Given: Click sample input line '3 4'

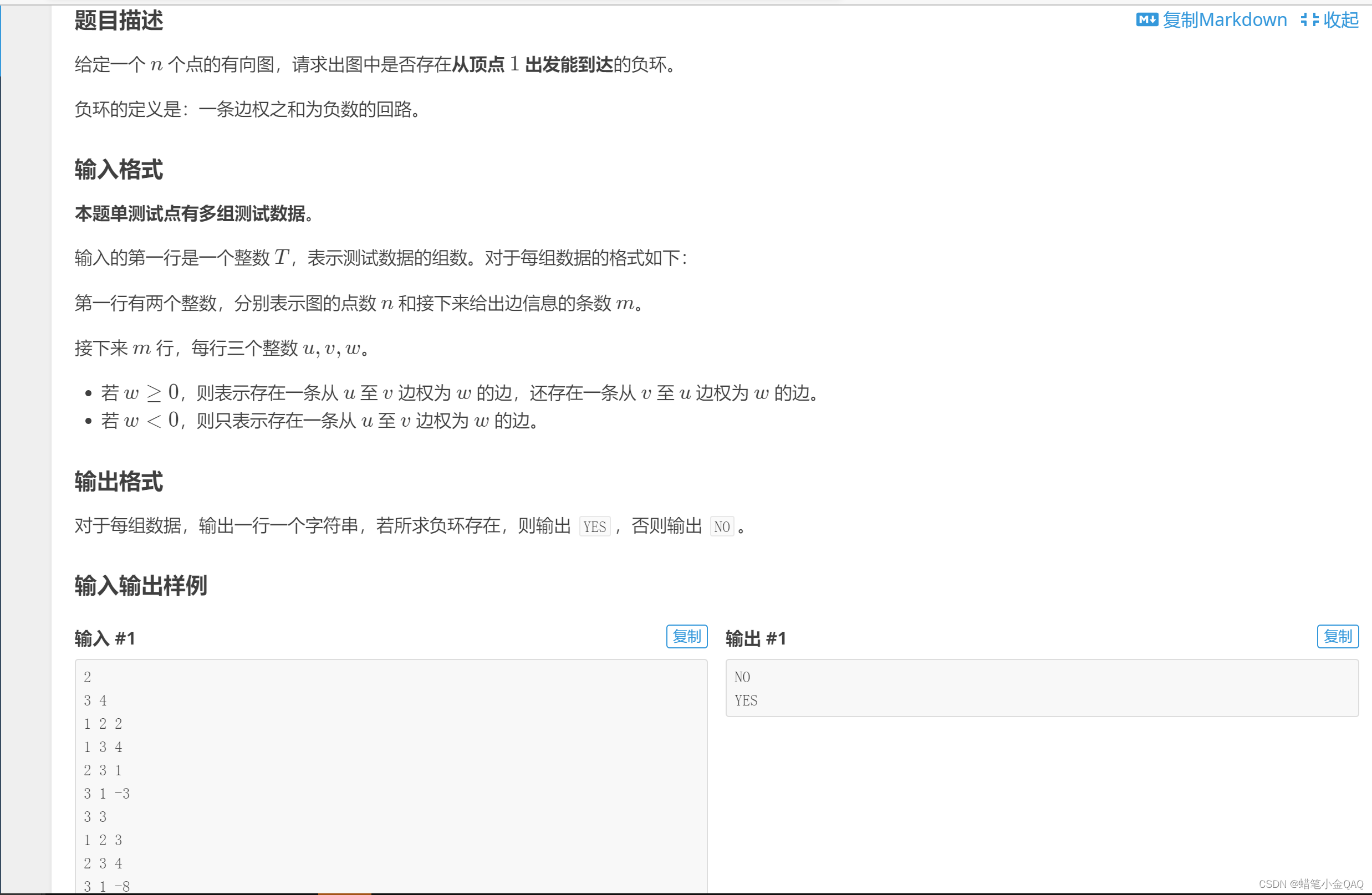Looking at the screenshot, I should pyautogui.click(x=95, y=701).
